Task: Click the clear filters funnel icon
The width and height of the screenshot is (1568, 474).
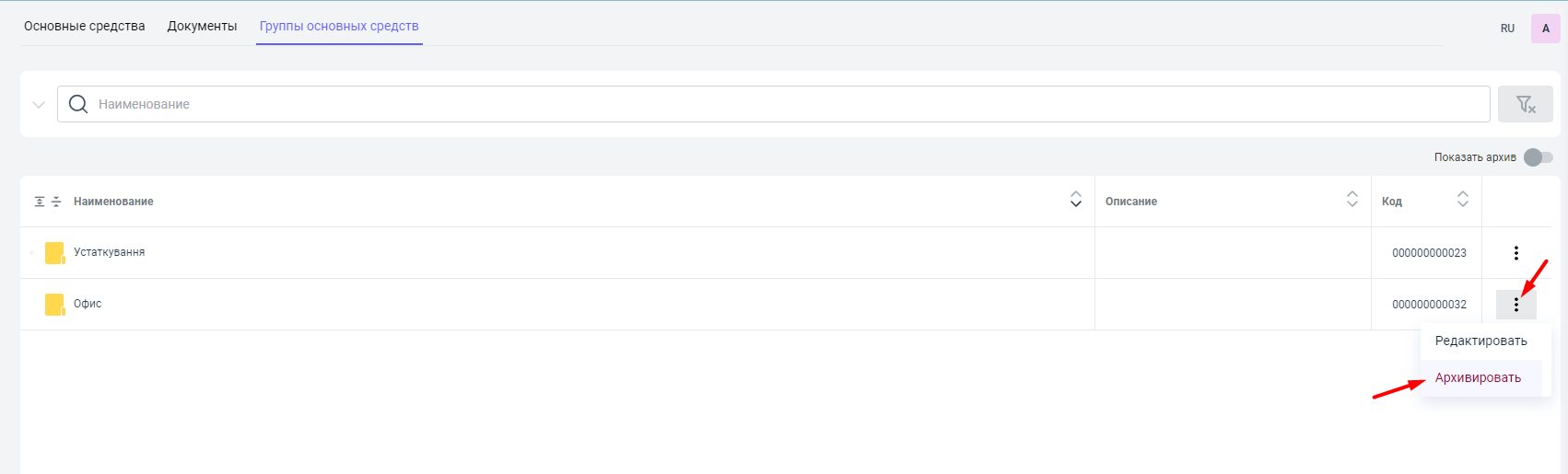Action: click(x=1526, y=105)
